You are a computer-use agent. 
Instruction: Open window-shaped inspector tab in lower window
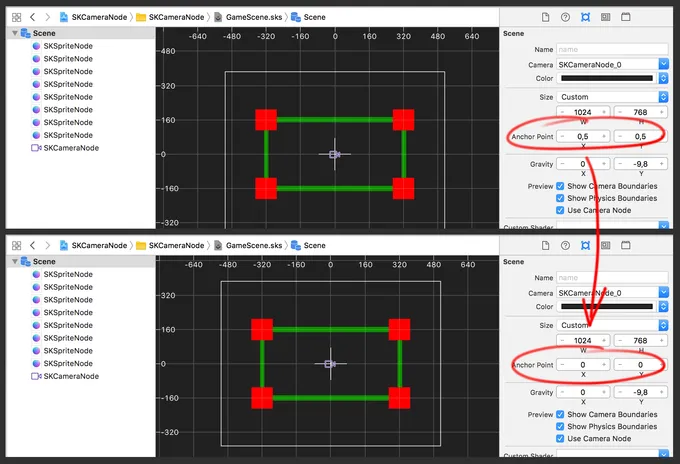[x=625, y=245]
